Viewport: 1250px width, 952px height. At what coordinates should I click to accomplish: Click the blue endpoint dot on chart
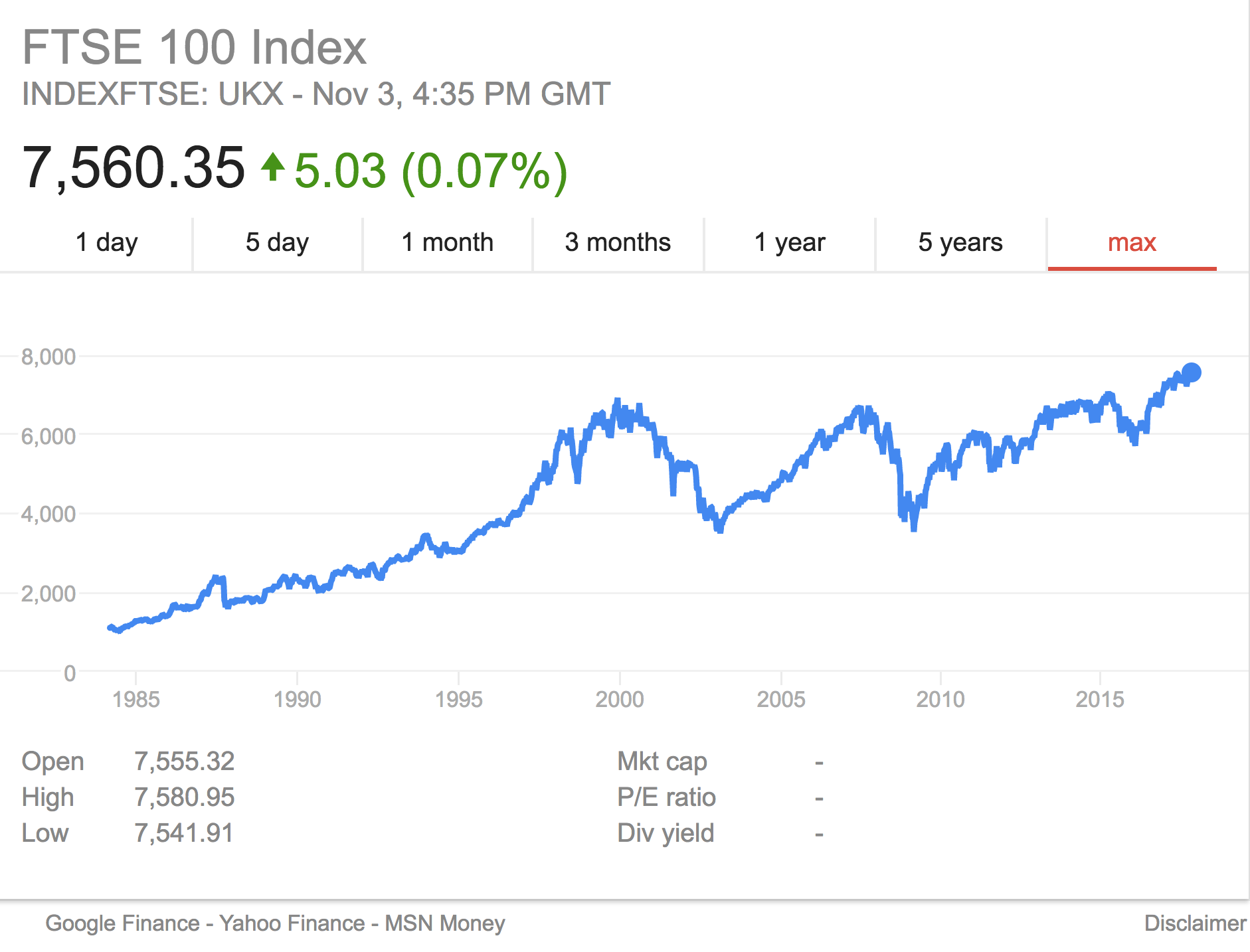(1192, 372)
